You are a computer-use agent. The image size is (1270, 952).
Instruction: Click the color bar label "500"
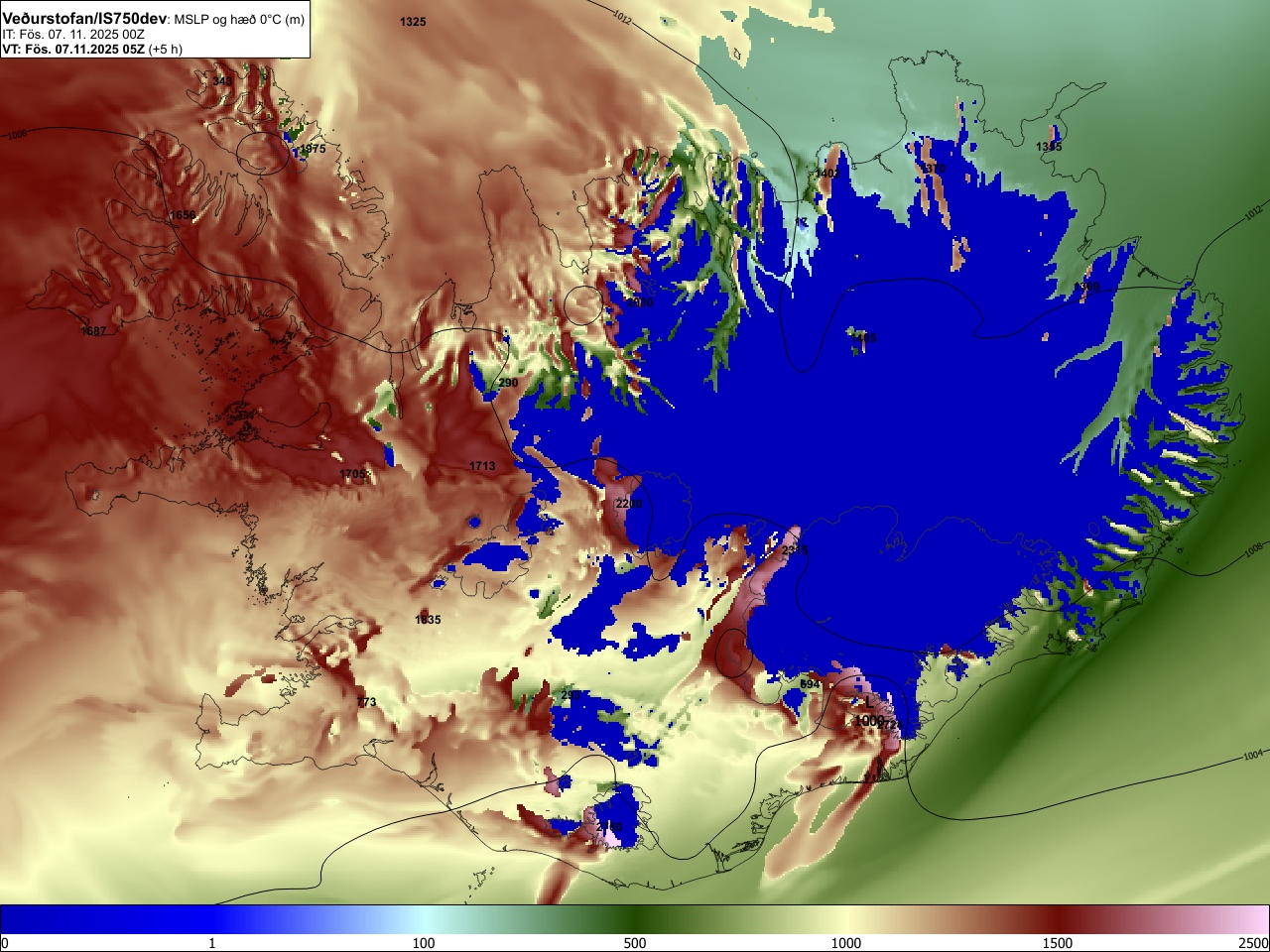[x=635, y=943]
